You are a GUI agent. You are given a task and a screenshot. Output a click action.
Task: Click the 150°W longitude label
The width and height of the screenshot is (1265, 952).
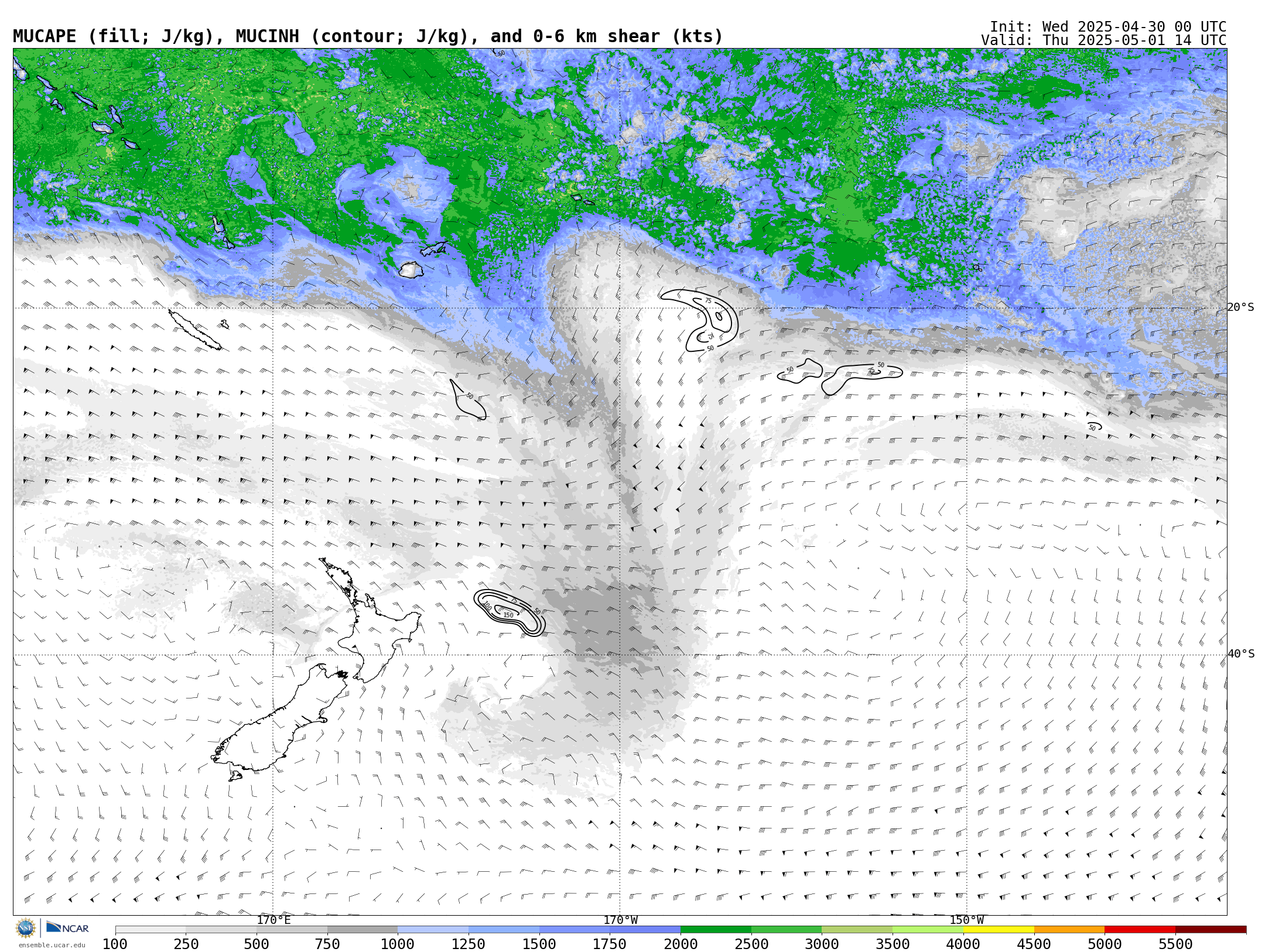[x=966, y=920]
